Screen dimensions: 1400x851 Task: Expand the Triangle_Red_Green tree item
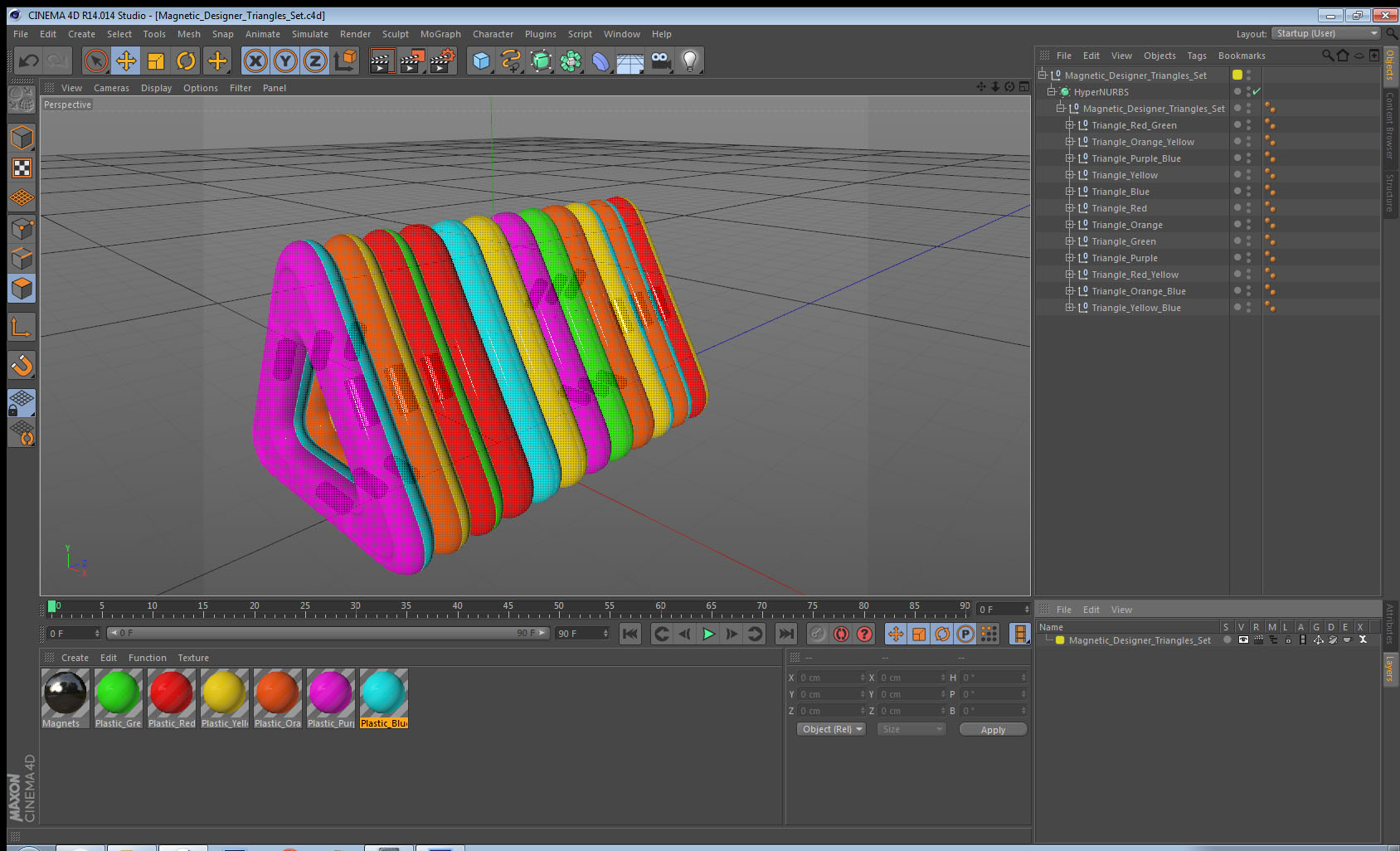click(x=1070, y=125)
